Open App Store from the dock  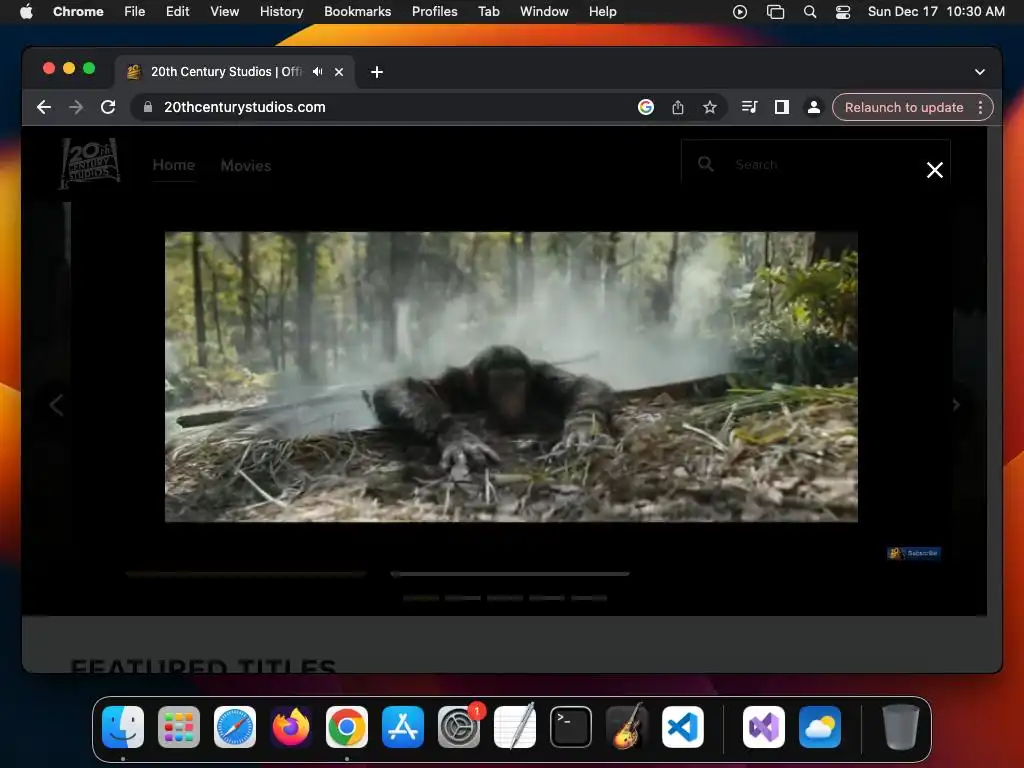point(403,727)
